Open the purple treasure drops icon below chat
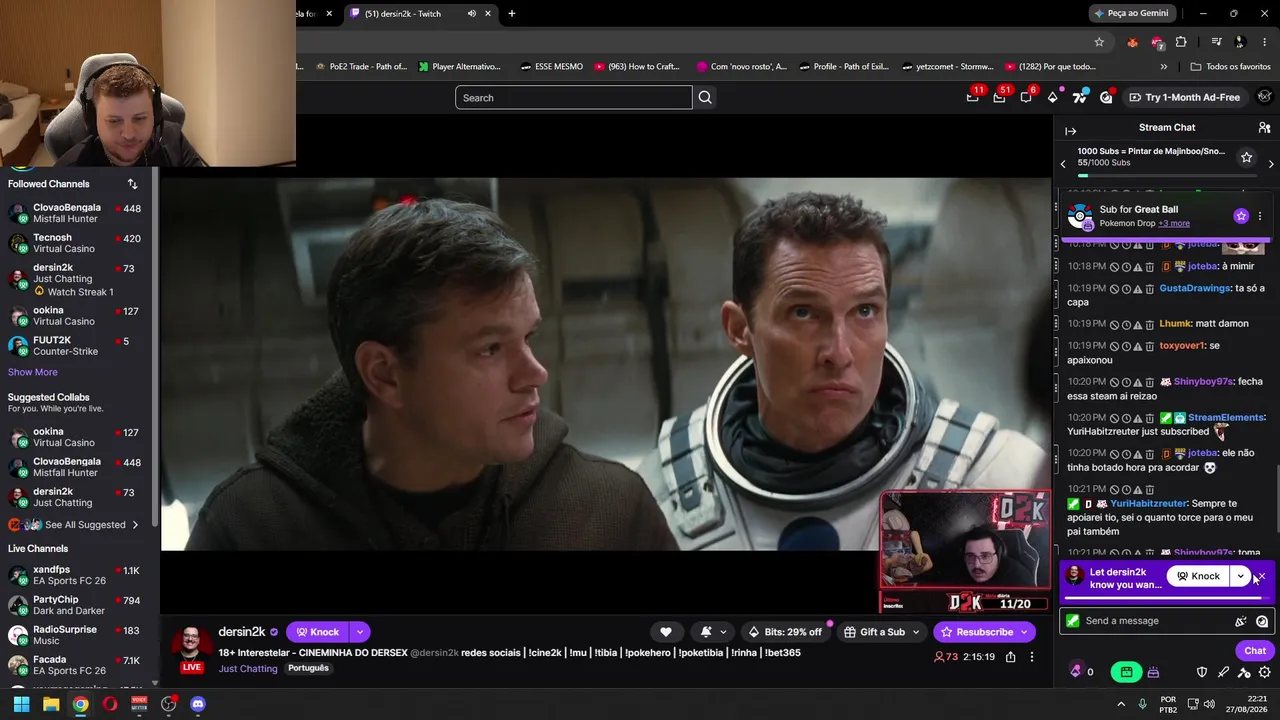The width and height of the screenshot is (1280, 720). [1153, 672]
